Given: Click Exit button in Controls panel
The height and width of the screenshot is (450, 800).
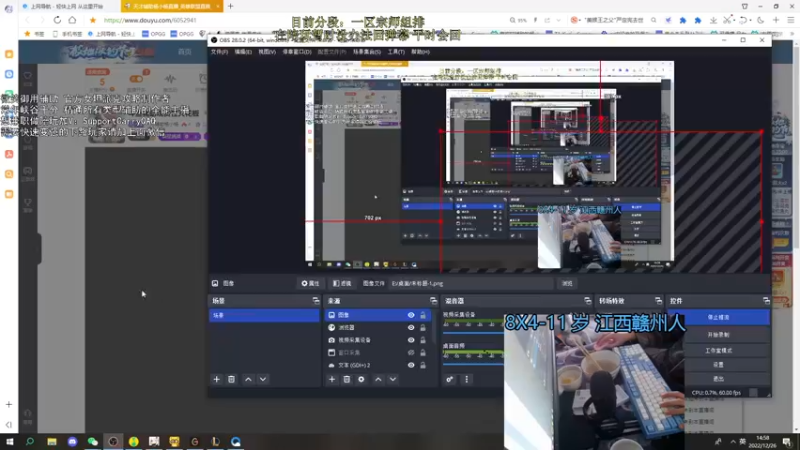Looking at the screenshot, I should [718, 379].
